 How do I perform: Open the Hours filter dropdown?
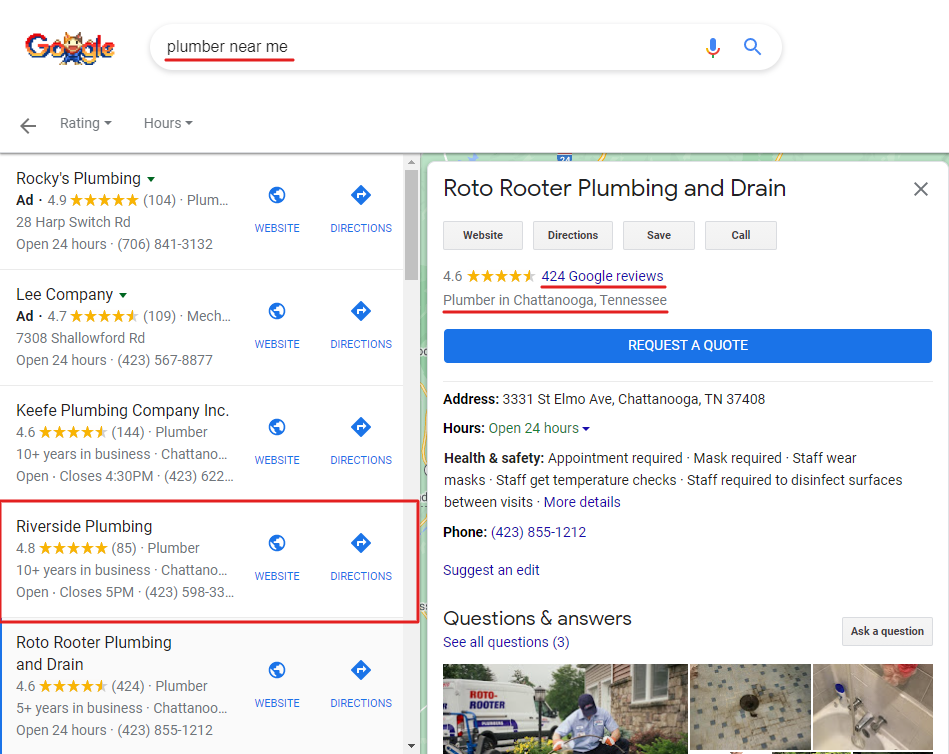tap(168, 123)
